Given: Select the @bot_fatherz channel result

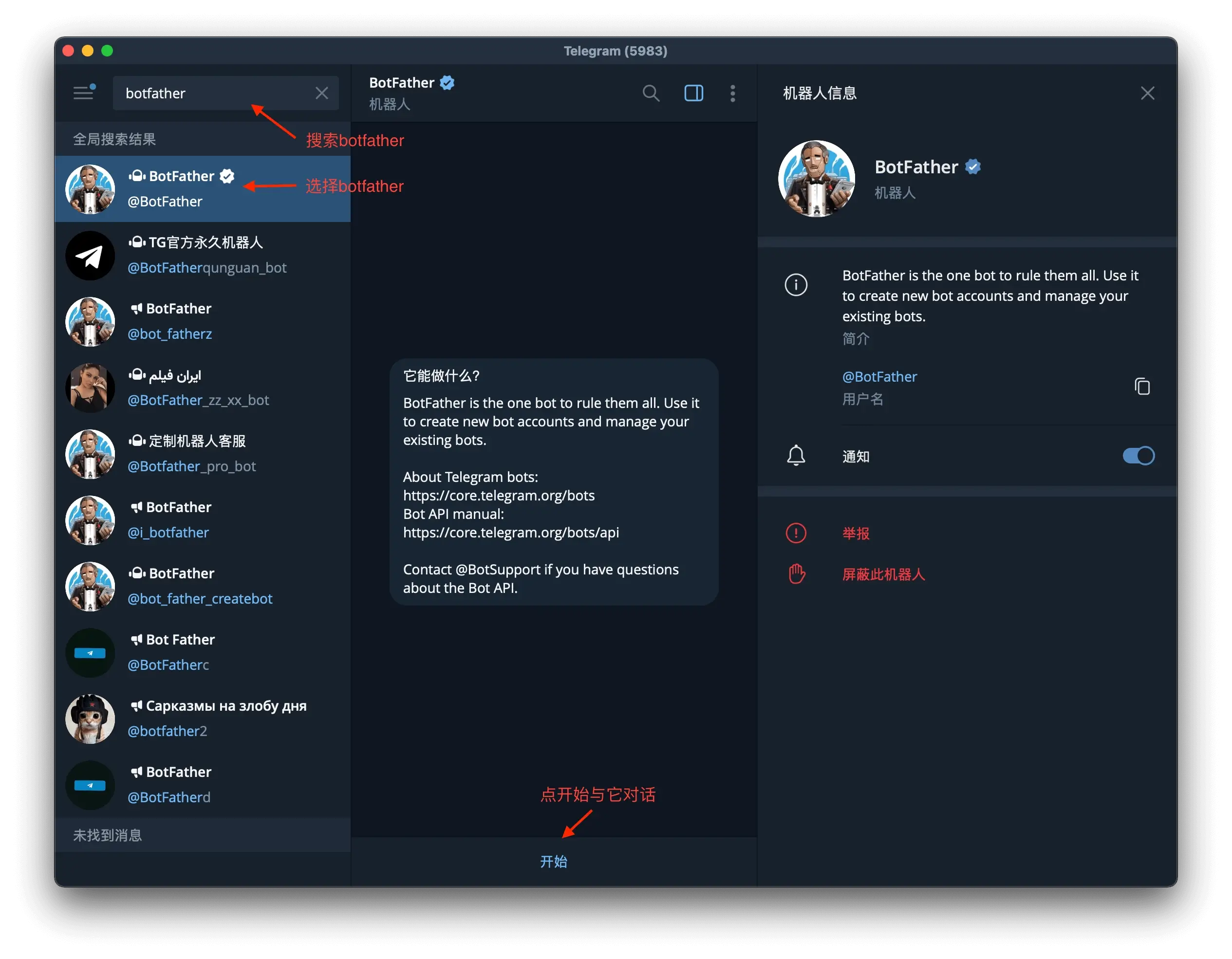Looking at the screenshot, I should [203, 321].
